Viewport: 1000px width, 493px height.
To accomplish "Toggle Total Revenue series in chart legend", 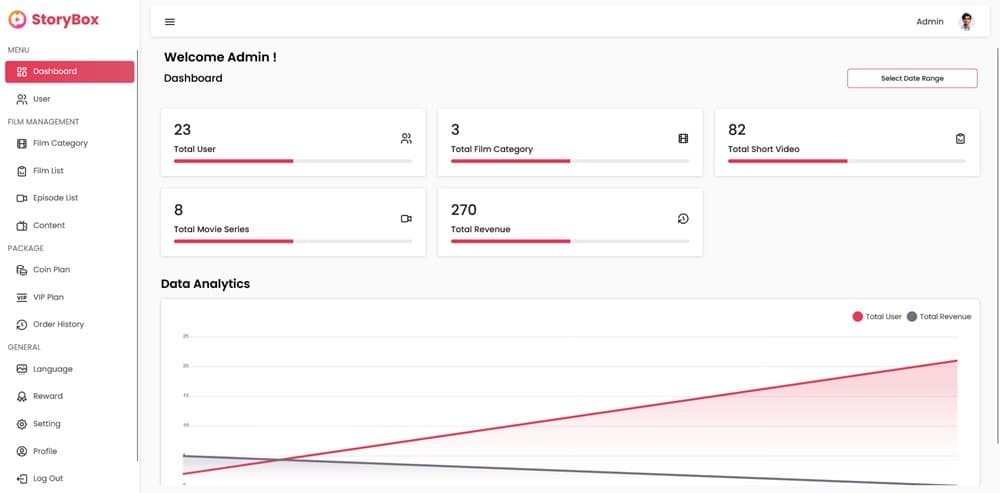I will coord(939,316).
